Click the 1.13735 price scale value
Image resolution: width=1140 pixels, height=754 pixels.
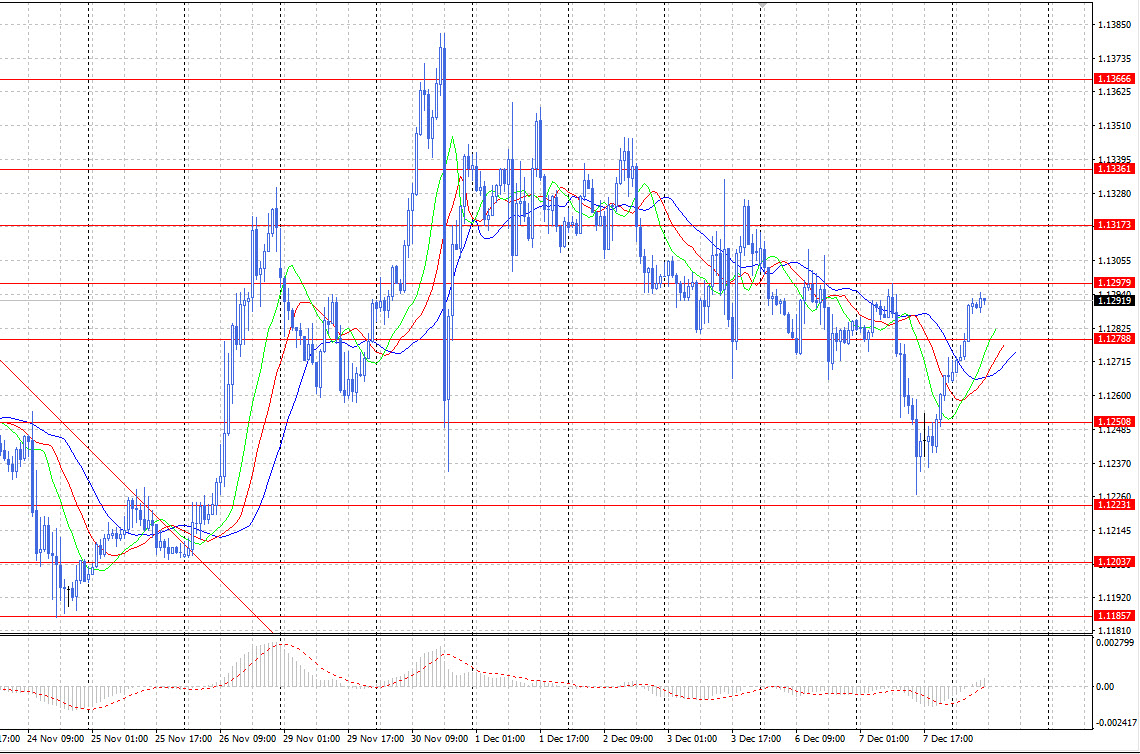(x=1114, y=58)
